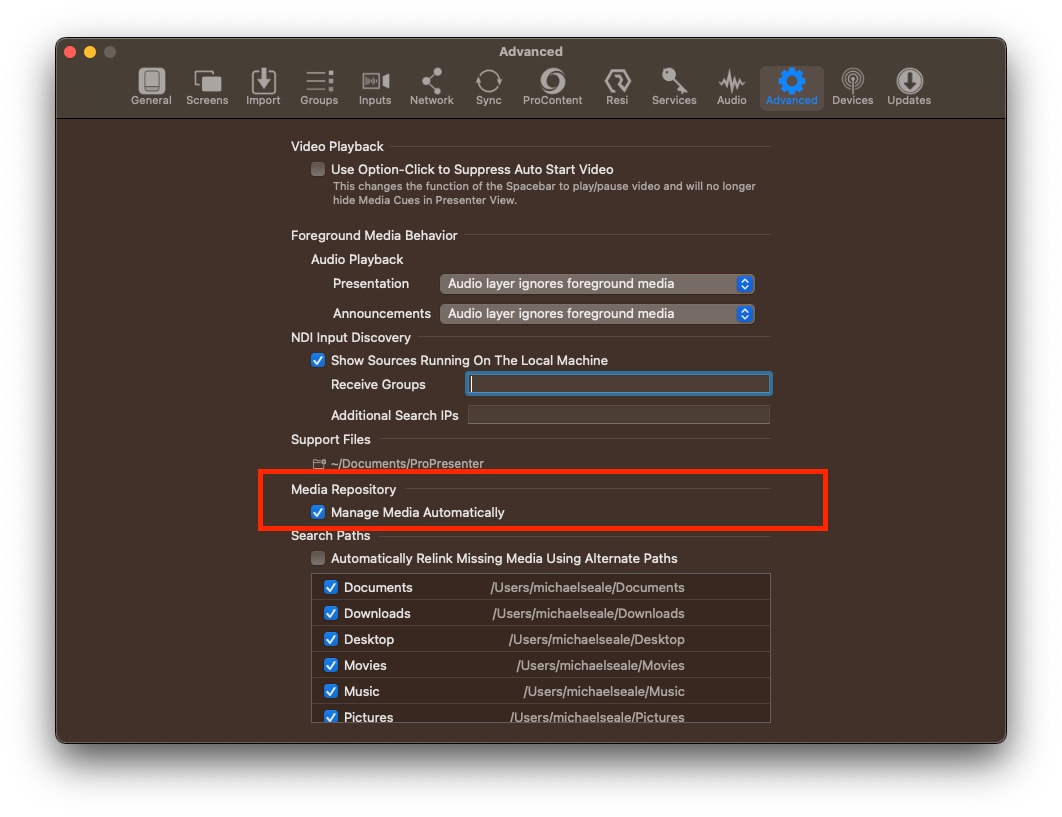Viewport: 1062px width, 817px height.
Task: Select the /Users/michaelseale/Music path text
Action: (x=603, y=691)
